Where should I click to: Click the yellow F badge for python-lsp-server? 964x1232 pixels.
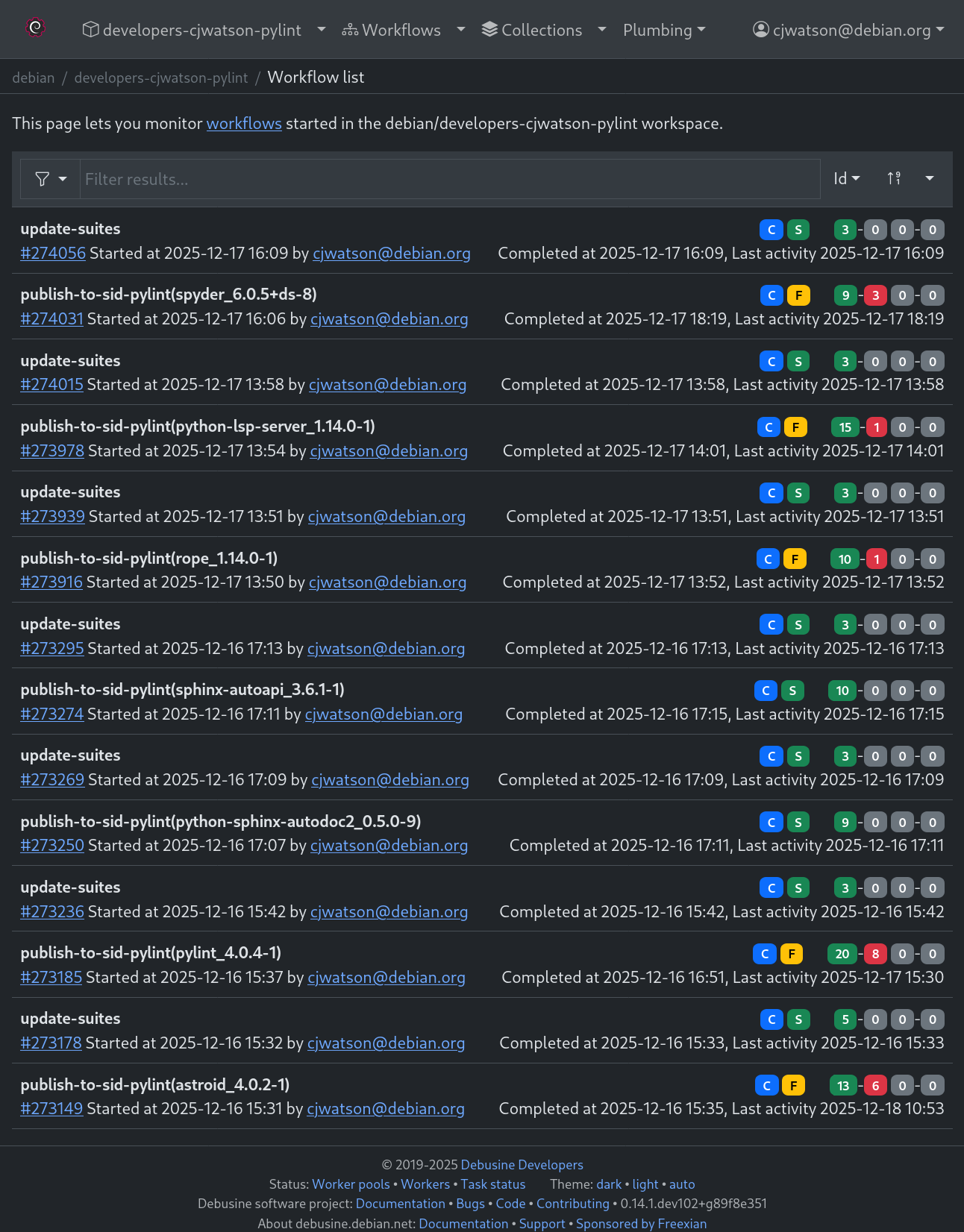795,427
